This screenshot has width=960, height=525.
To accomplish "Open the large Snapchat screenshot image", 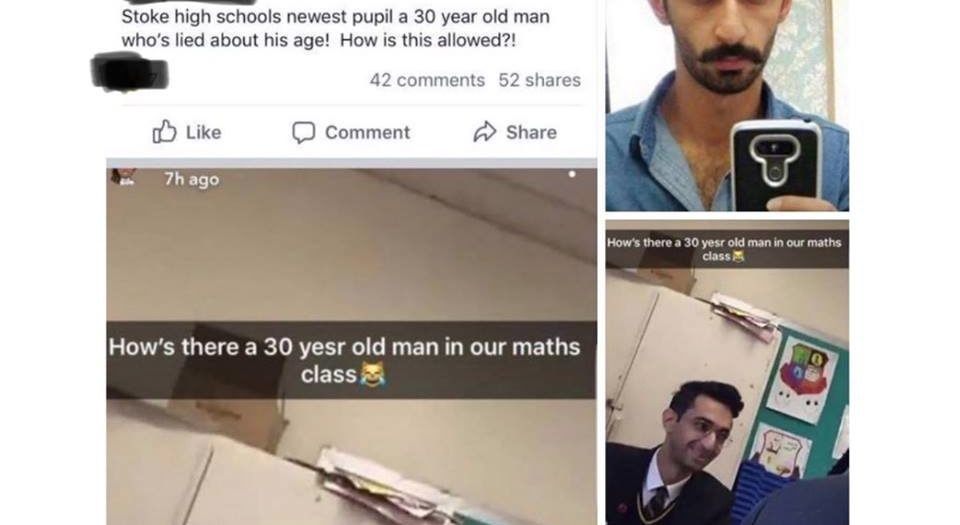I will tap(351, 347).
